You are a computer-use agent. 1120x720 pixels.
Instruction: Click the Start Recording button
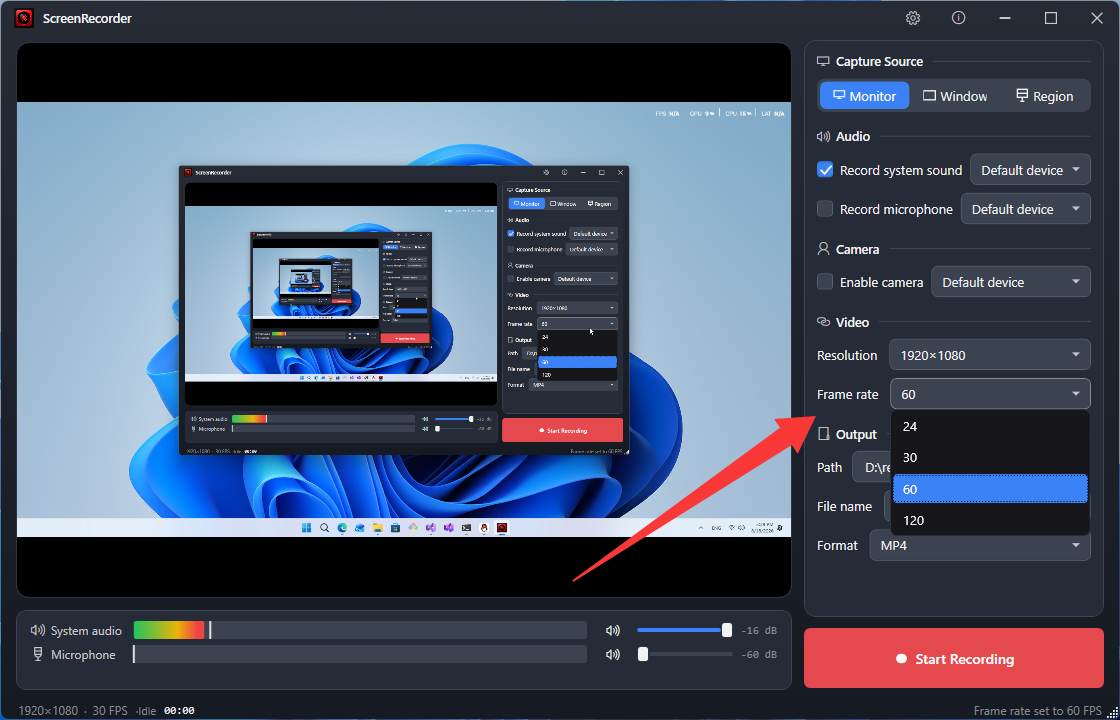click(954, 659)
